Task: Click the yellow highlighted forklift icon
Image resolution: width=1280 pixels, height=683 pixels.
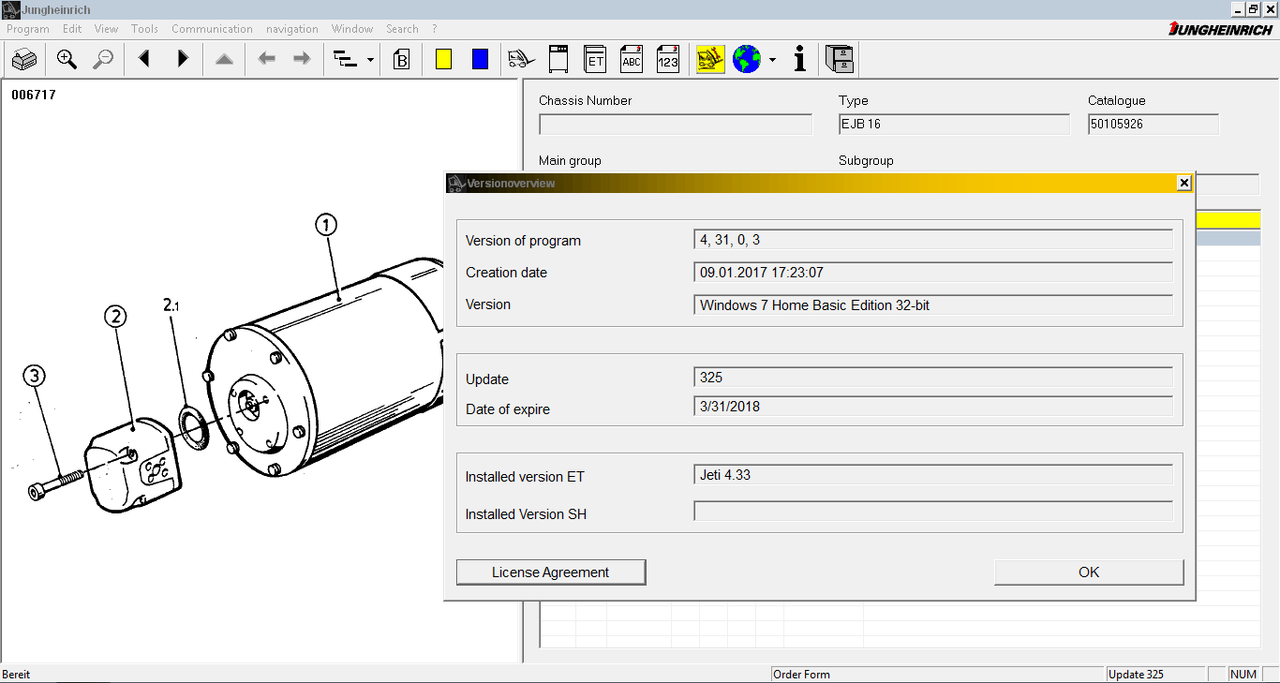Action: tap(710, 60)
